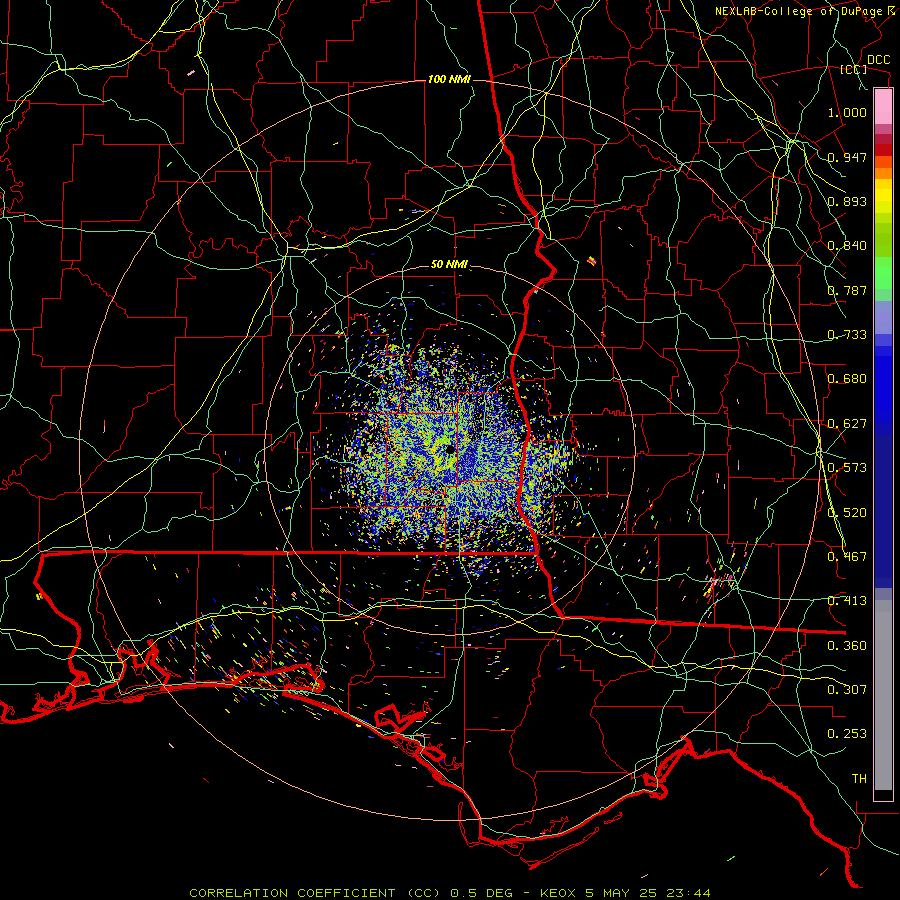Click the 0.787 scale value
This screenshot has width=900, height=900.
[x=847, y=290]
